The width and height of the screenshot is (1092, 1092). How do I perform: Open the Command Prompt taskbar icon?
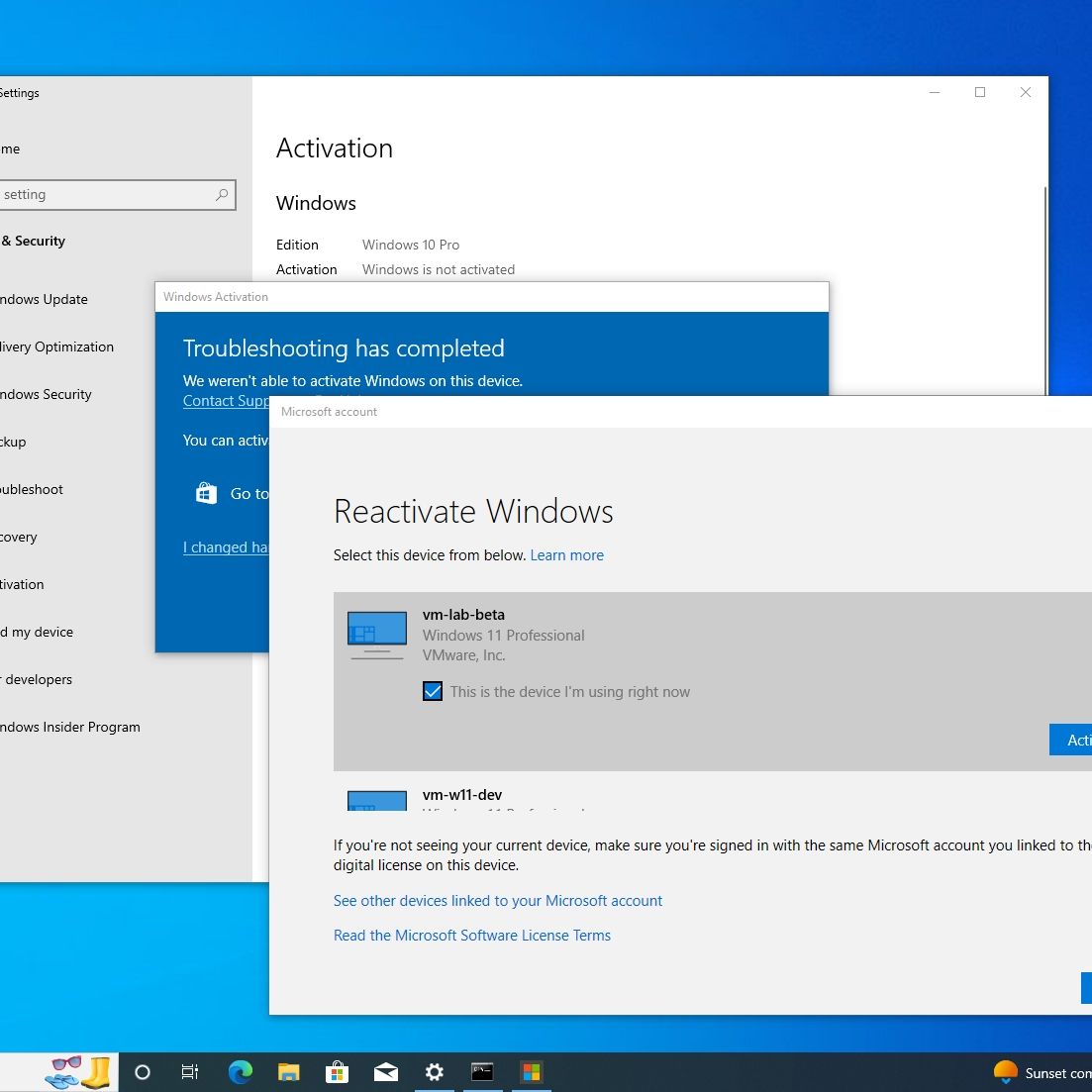tap(482, 1072)
